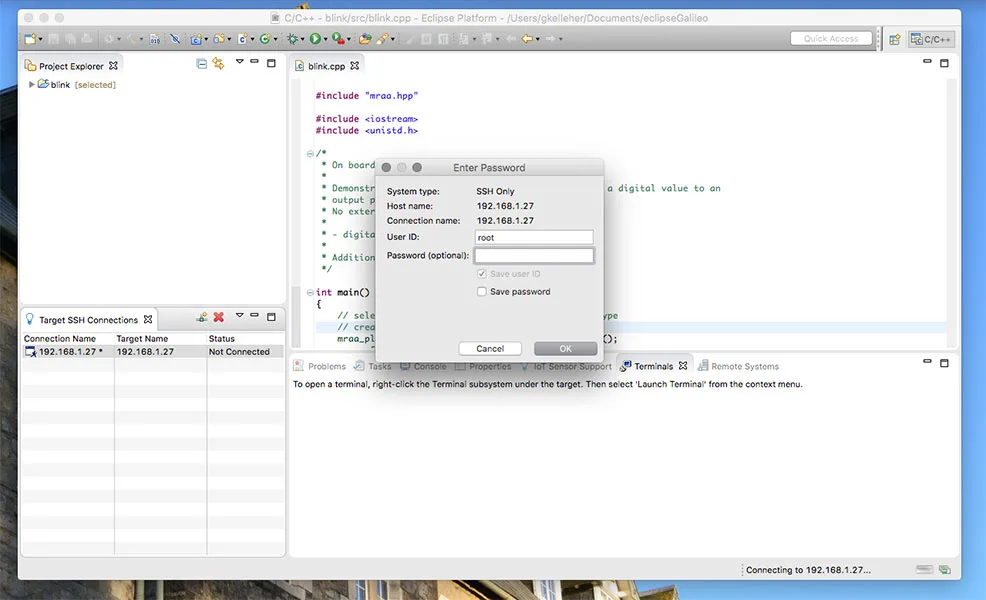Click the green Run button in toolbar
986x600 pixels.
(315, 39)
